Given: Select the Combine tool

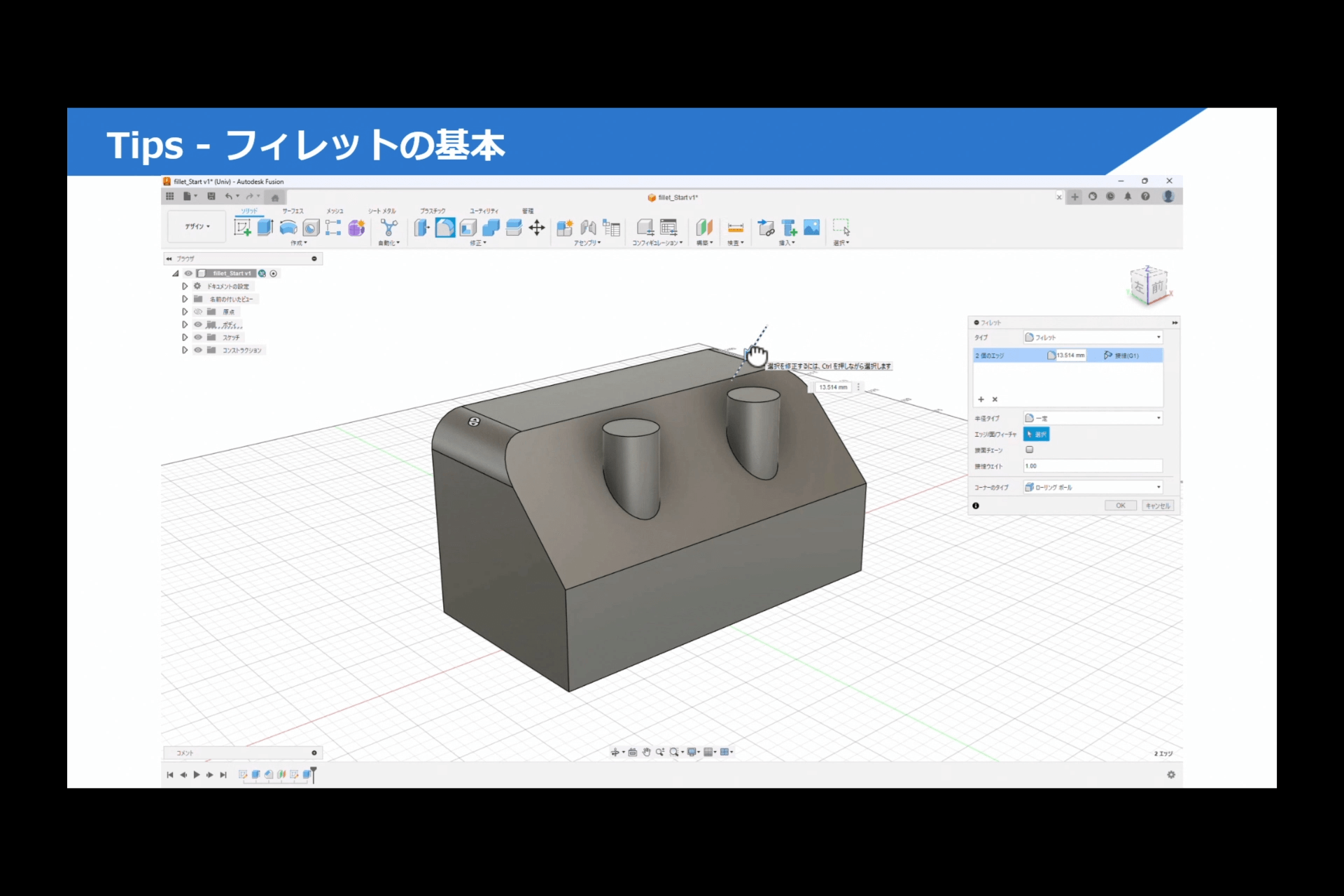Looking at the screenshot, I should point(491,227).
